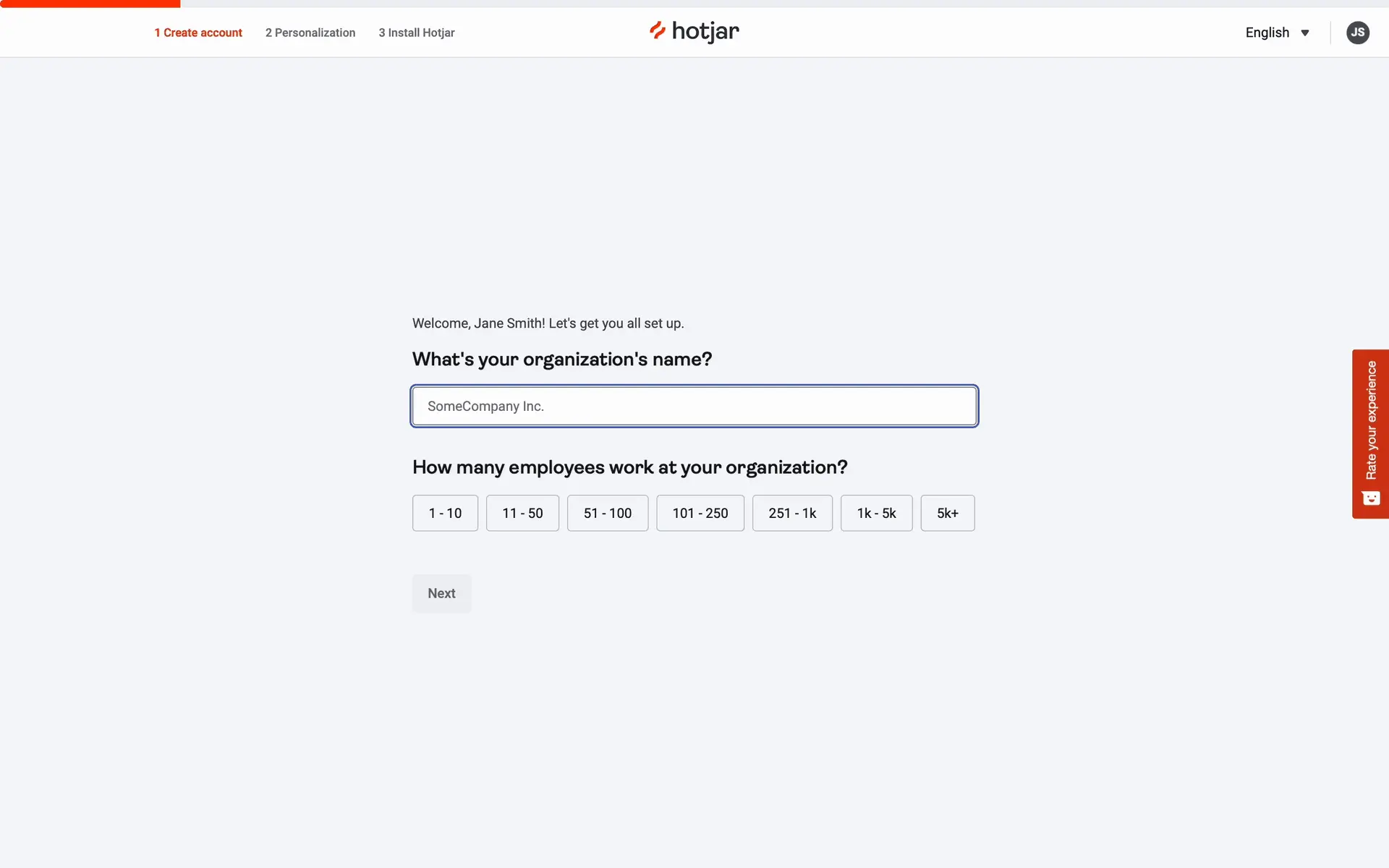Click the language dropdown arrow
Screen dimensions: 1389x868
click(1305, 33)
